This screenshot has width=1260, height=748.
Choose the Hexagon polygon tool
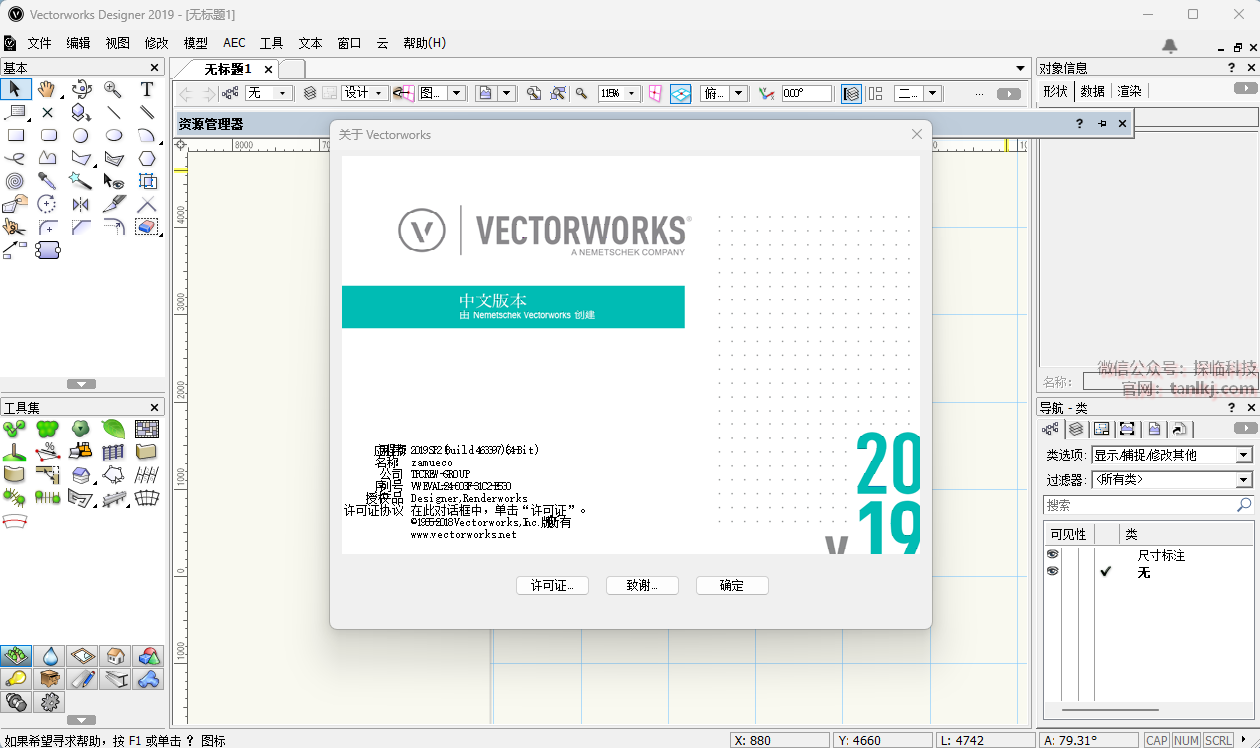pyautogui.click(x=147, y=158)
